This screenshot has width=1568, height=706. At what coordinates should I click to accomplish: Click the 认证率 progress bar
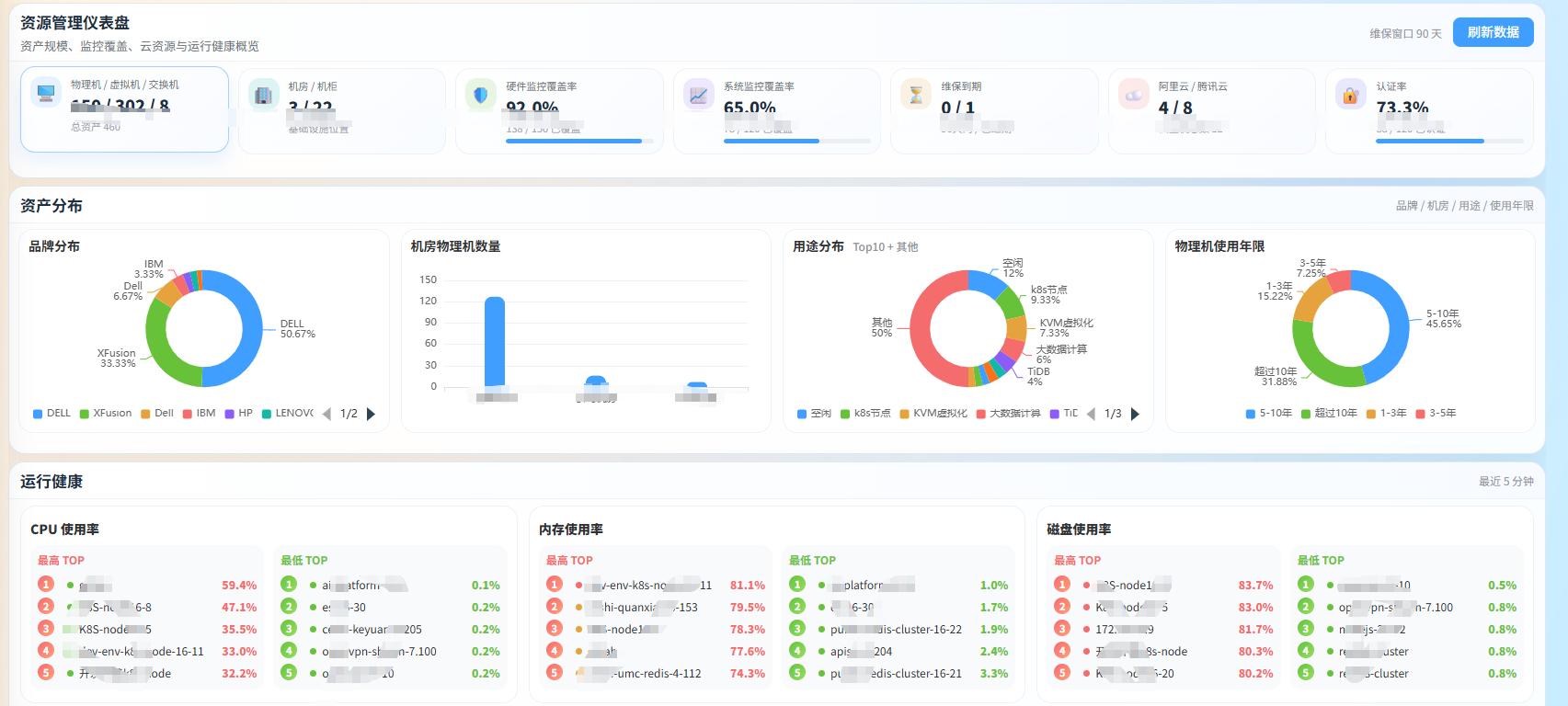pyautogui.click(x=1449, y=142)
